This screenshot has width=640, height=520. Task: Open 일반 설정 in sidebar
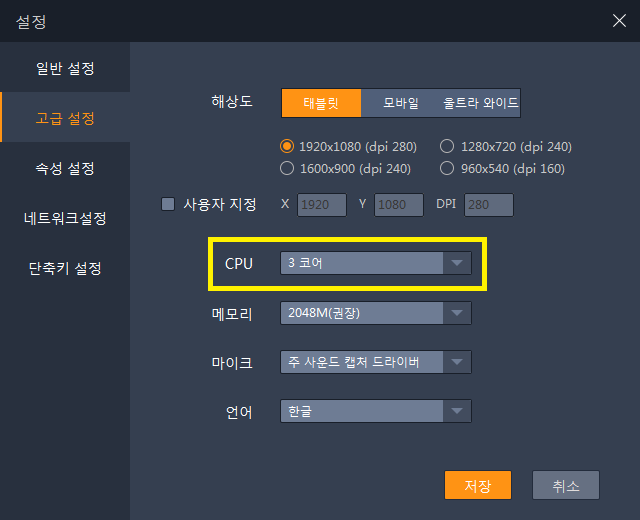pyautogui.click(x=65, y=68)
